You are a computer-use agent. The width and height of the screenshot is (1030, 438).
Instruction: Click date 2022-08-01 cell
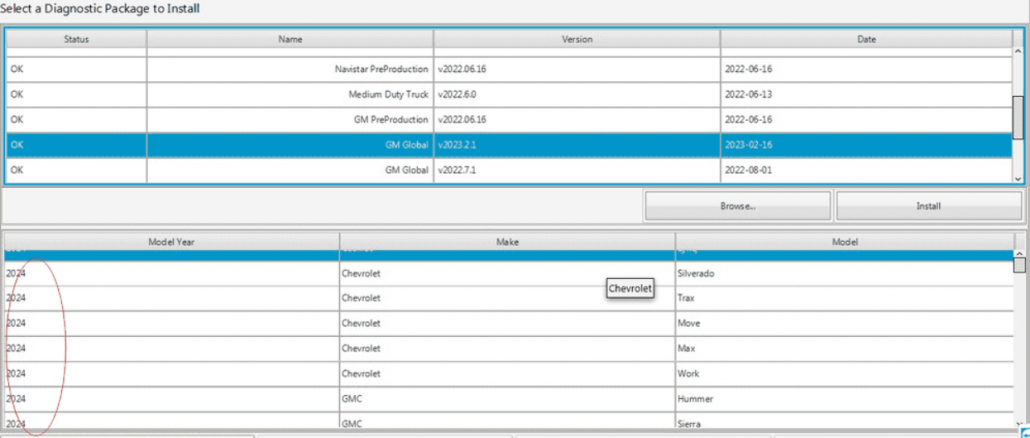pos(866,170)
